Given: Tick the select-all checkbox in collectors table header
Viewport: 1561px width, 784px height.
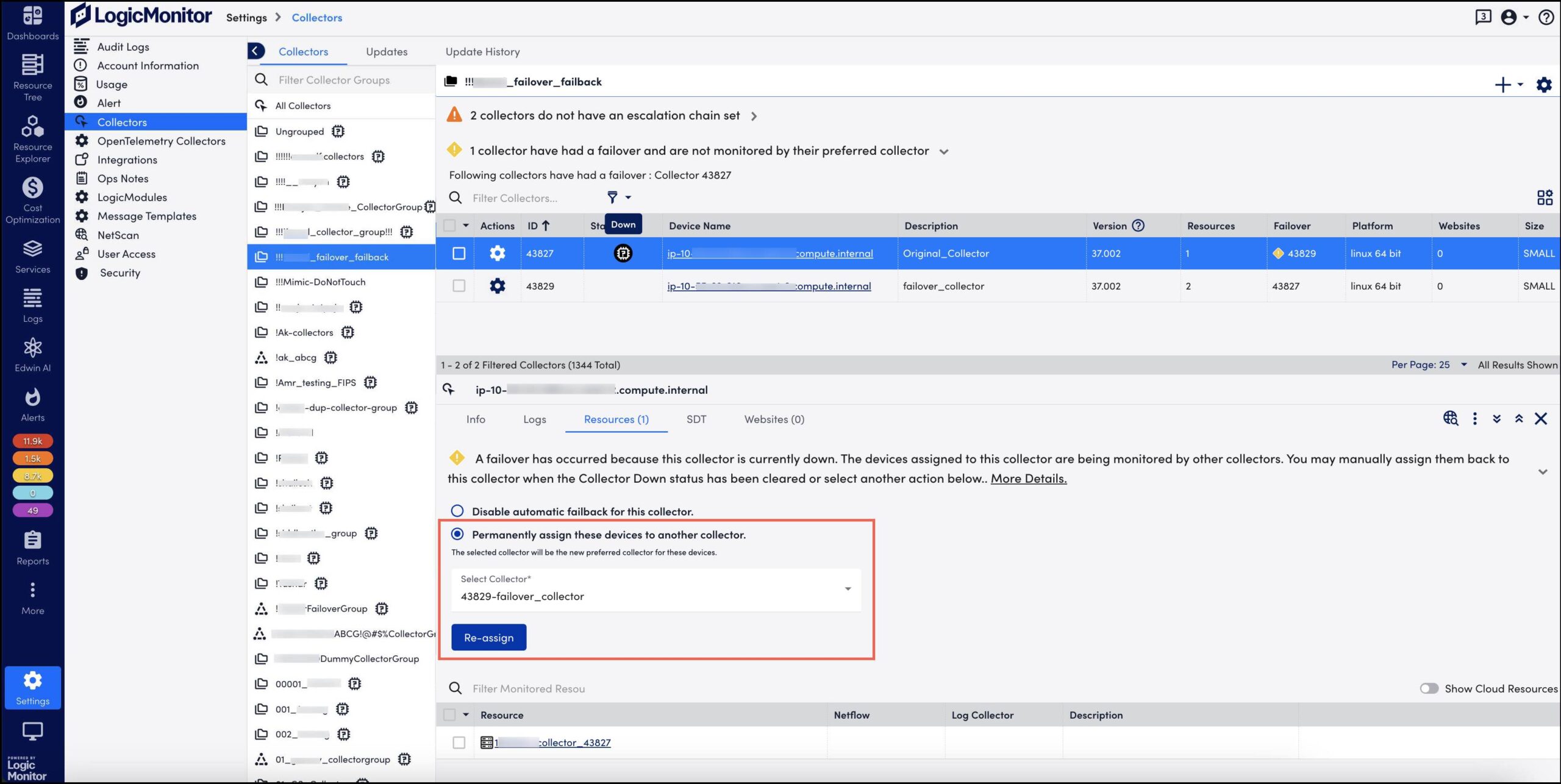Looking at the screenshot, I should tap(449, 226).
